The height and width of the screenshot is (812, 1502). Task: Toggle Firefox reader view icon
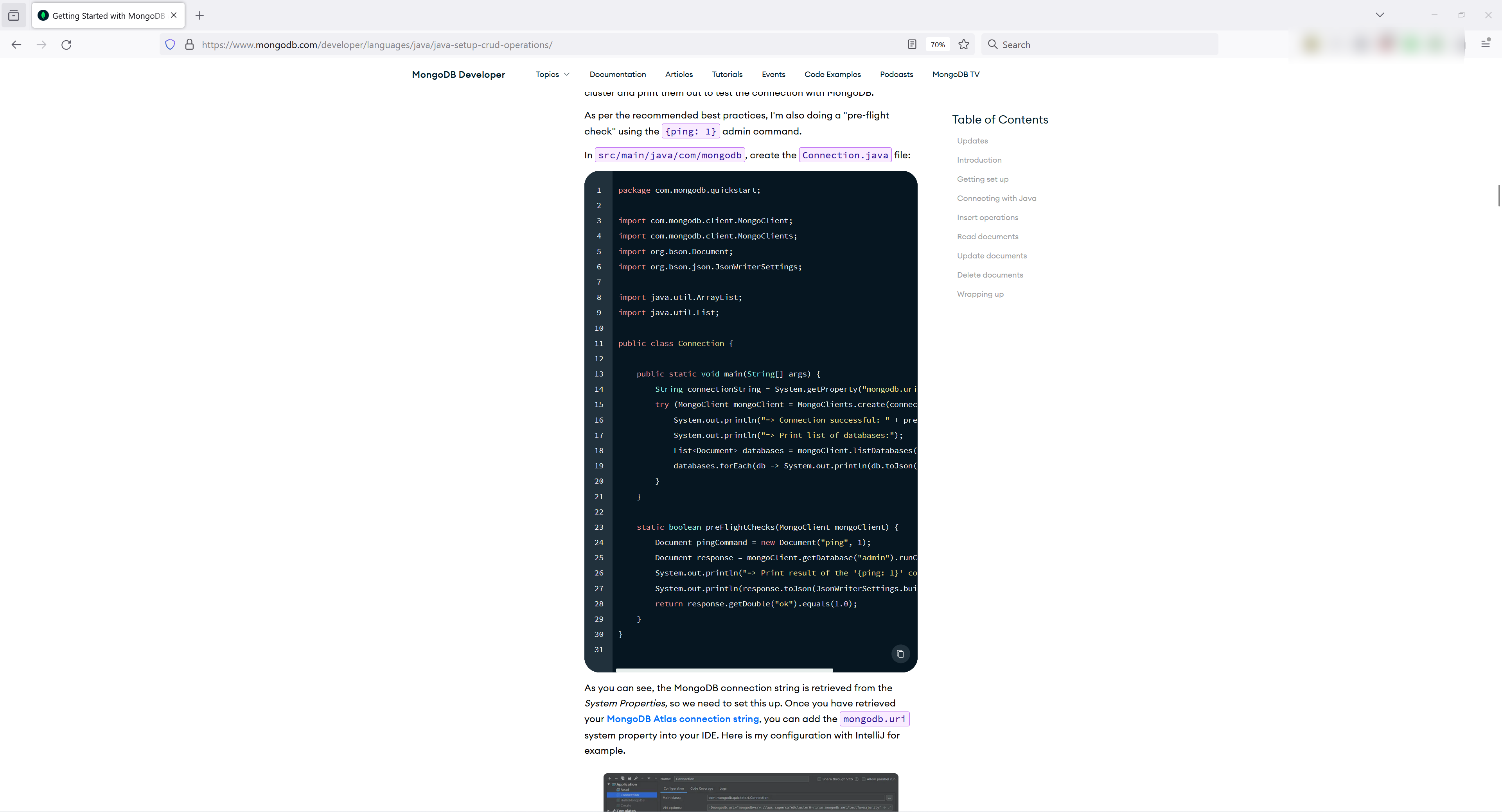point(912,44)
